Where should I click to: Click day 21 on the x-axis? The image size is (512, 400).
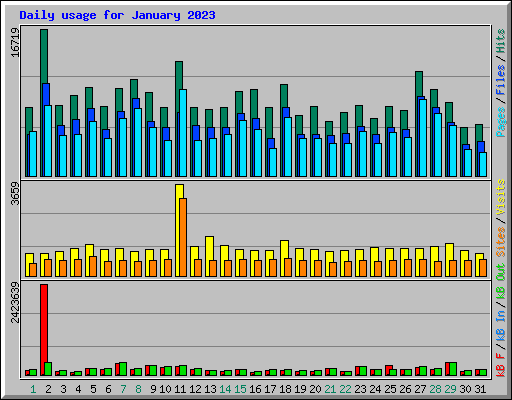click(x=330, y=389)
